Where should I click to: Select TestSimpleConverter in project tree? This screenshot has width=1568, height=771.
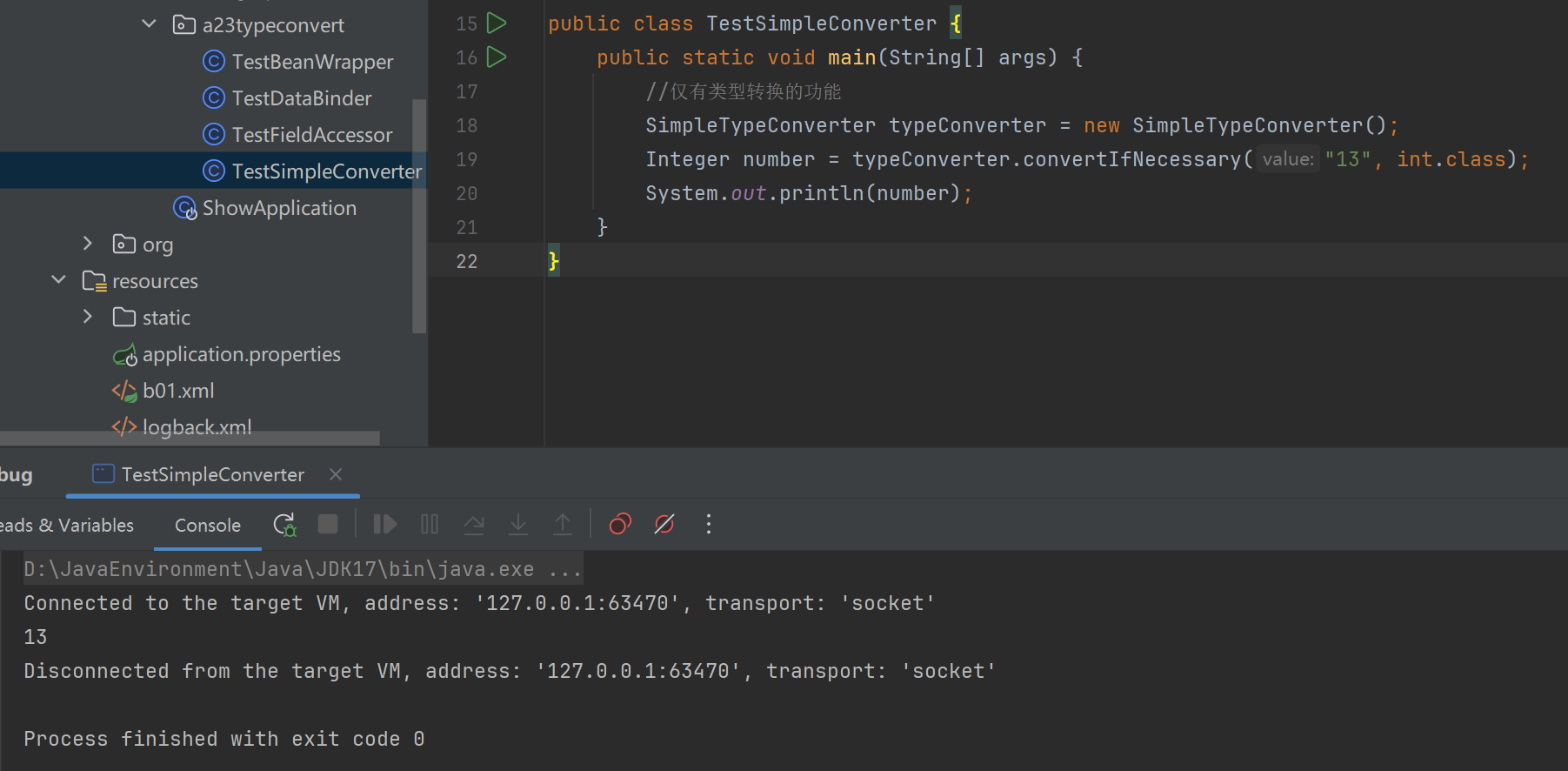[327, 171]
